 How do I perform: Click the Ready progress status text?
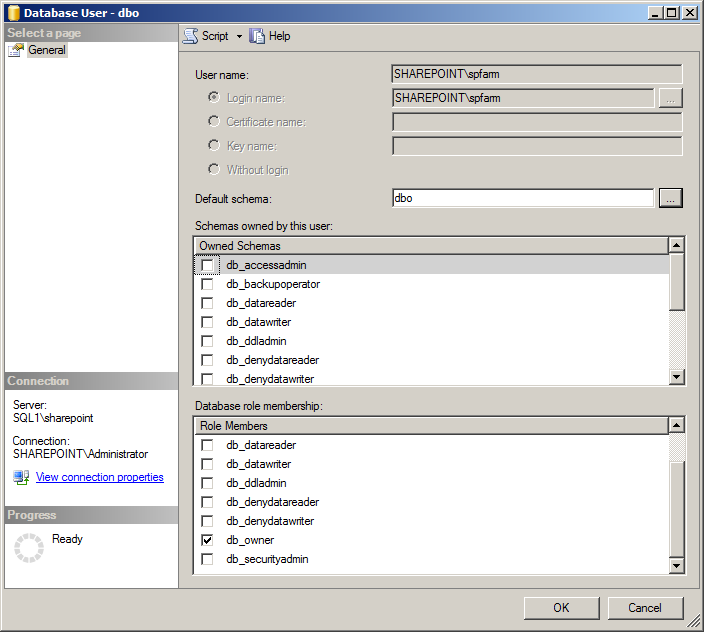(67, 539)
